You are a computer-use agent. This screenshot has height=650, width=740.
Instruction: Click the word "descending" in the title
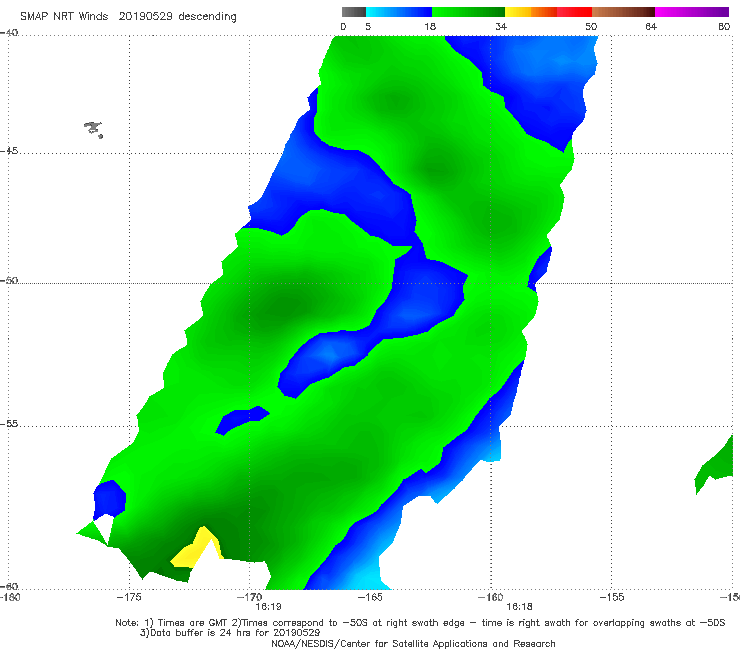click(x=208, y=17)
